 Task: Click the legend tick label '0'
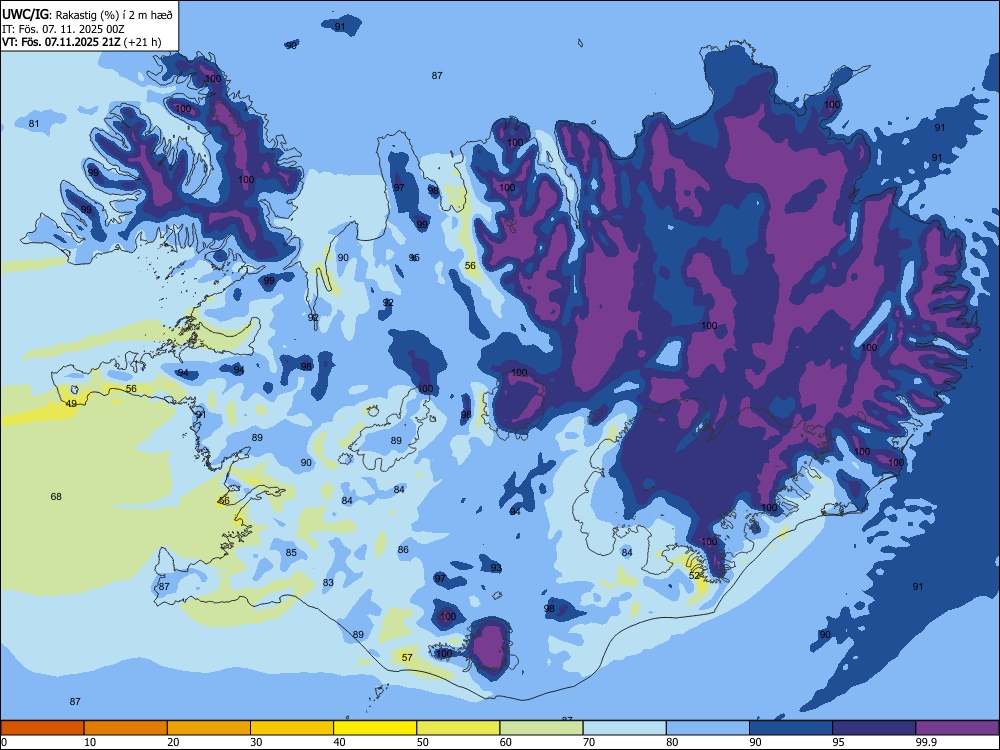point(4,742)
